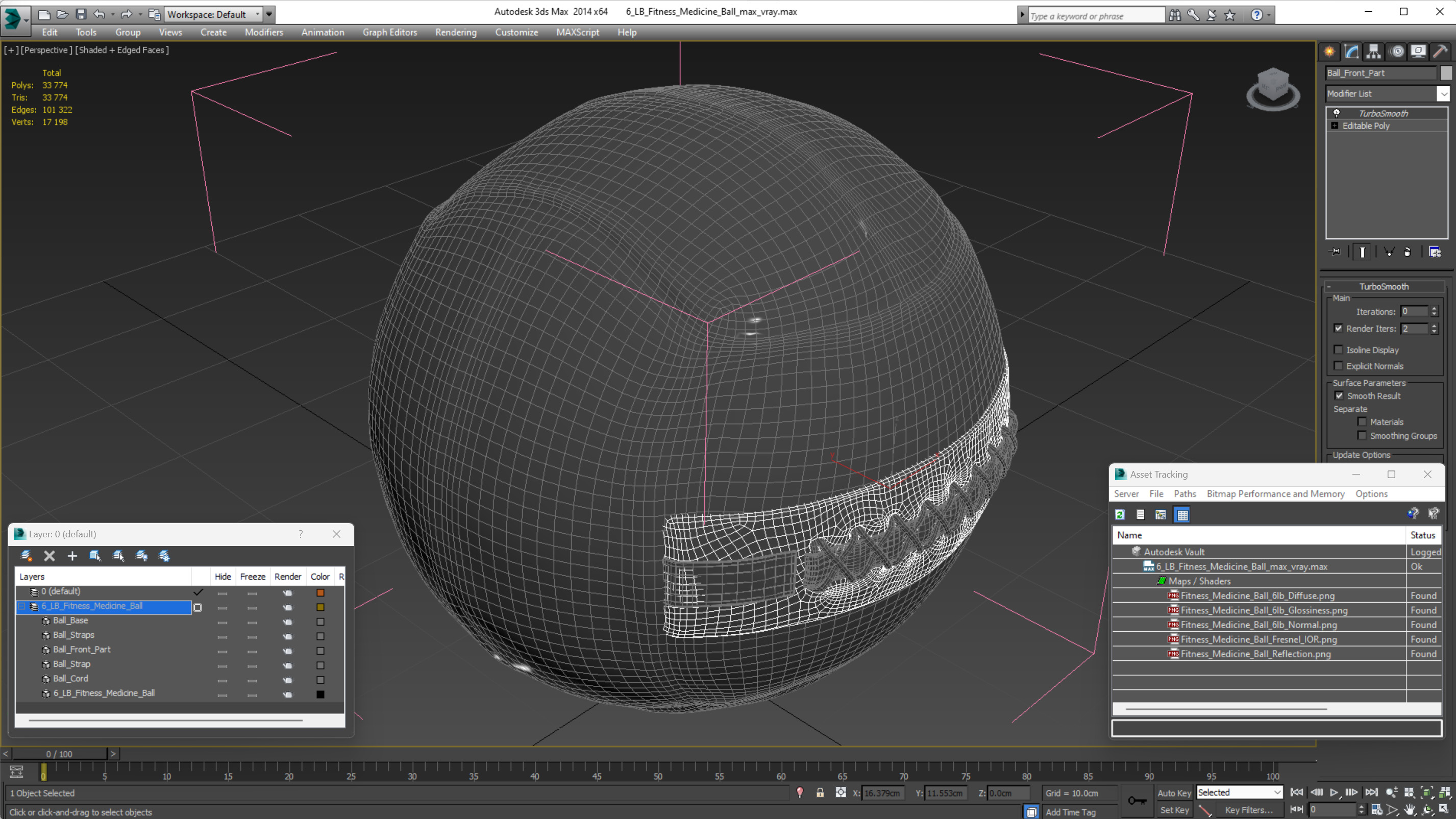Click the ViewCube in the viewport
This screenshot has height=819, width=1456.
coord(1273,89)
